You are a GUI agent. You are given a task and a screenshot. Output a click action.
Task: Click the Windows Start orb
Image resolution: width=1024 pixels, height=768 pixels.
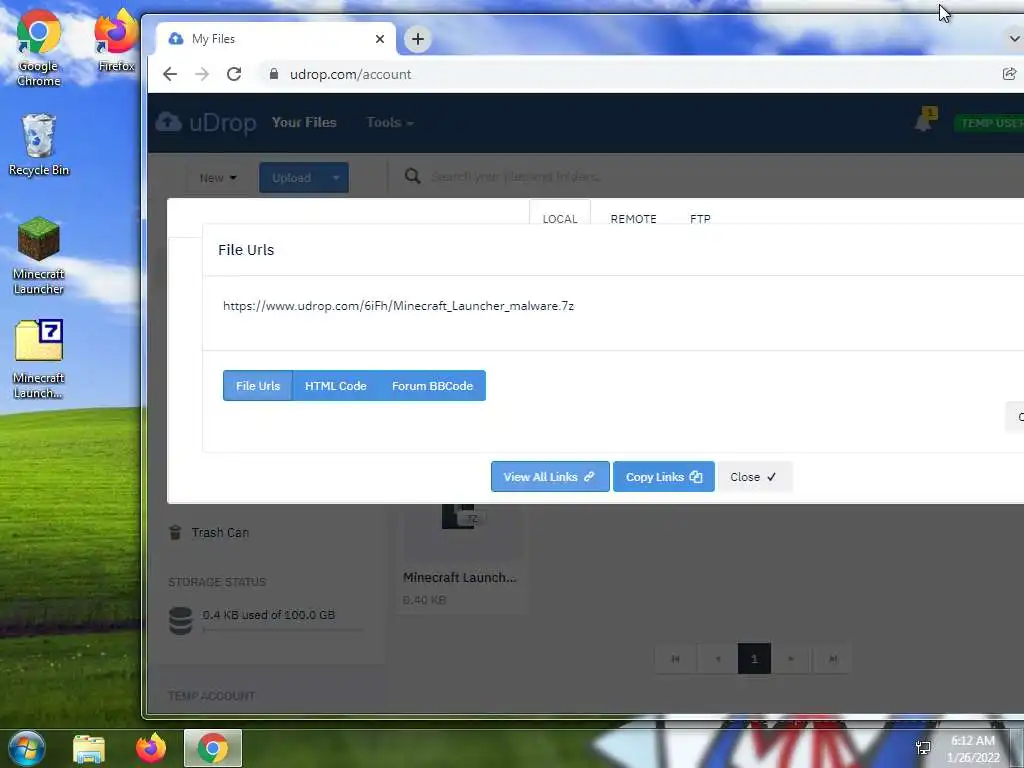tap(26, 748)
